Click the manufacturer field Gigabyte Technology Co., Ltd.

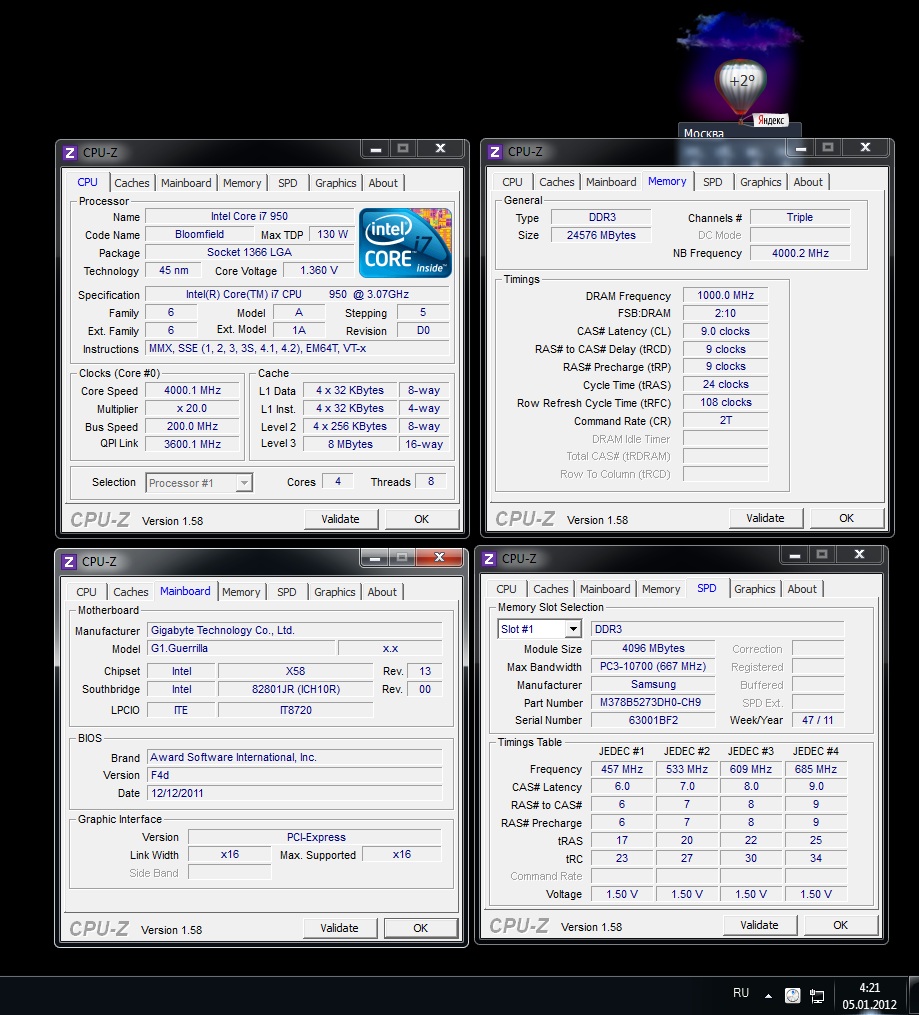tap(294, 630)
